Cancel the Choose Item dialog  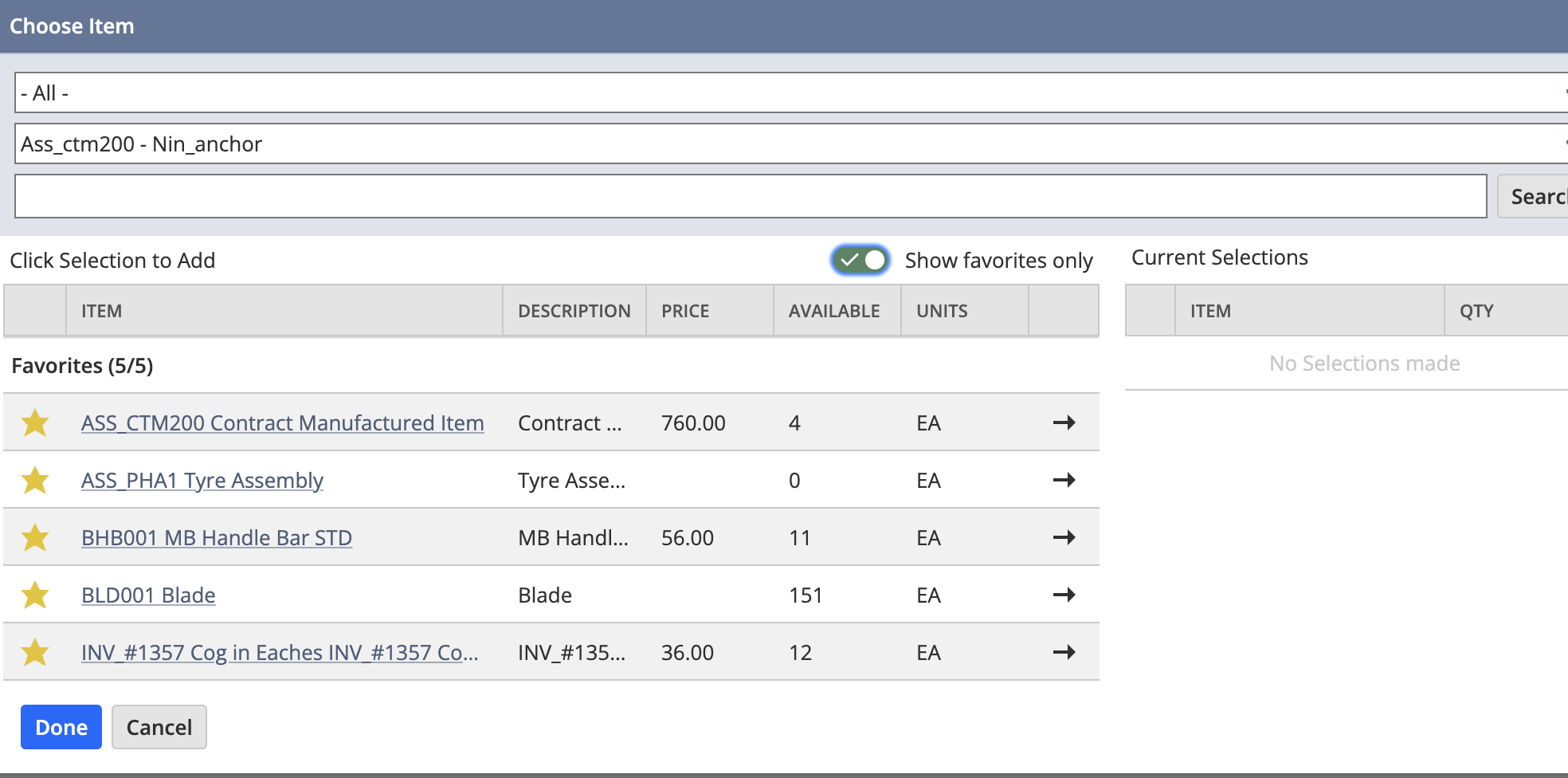[x=159, y=727]
